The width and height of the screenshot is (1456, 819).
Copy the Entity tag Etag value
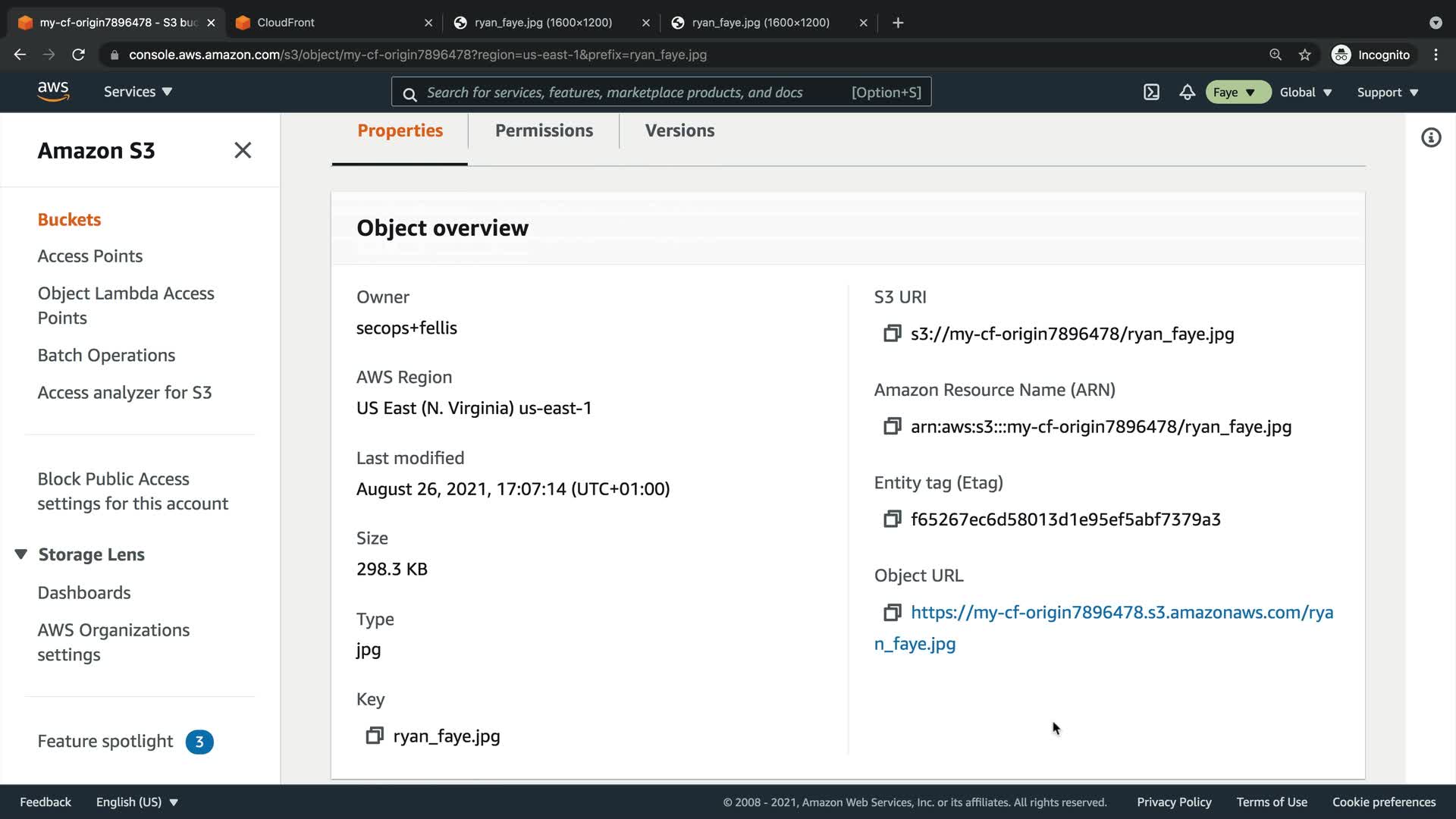[892, 519]
